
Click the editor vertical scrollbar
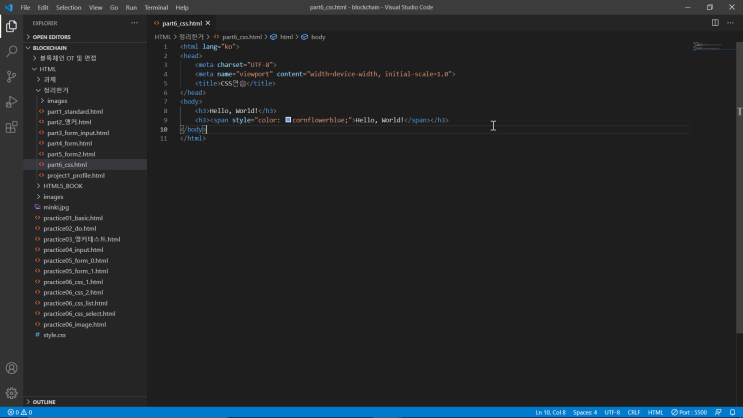[739, 190]
